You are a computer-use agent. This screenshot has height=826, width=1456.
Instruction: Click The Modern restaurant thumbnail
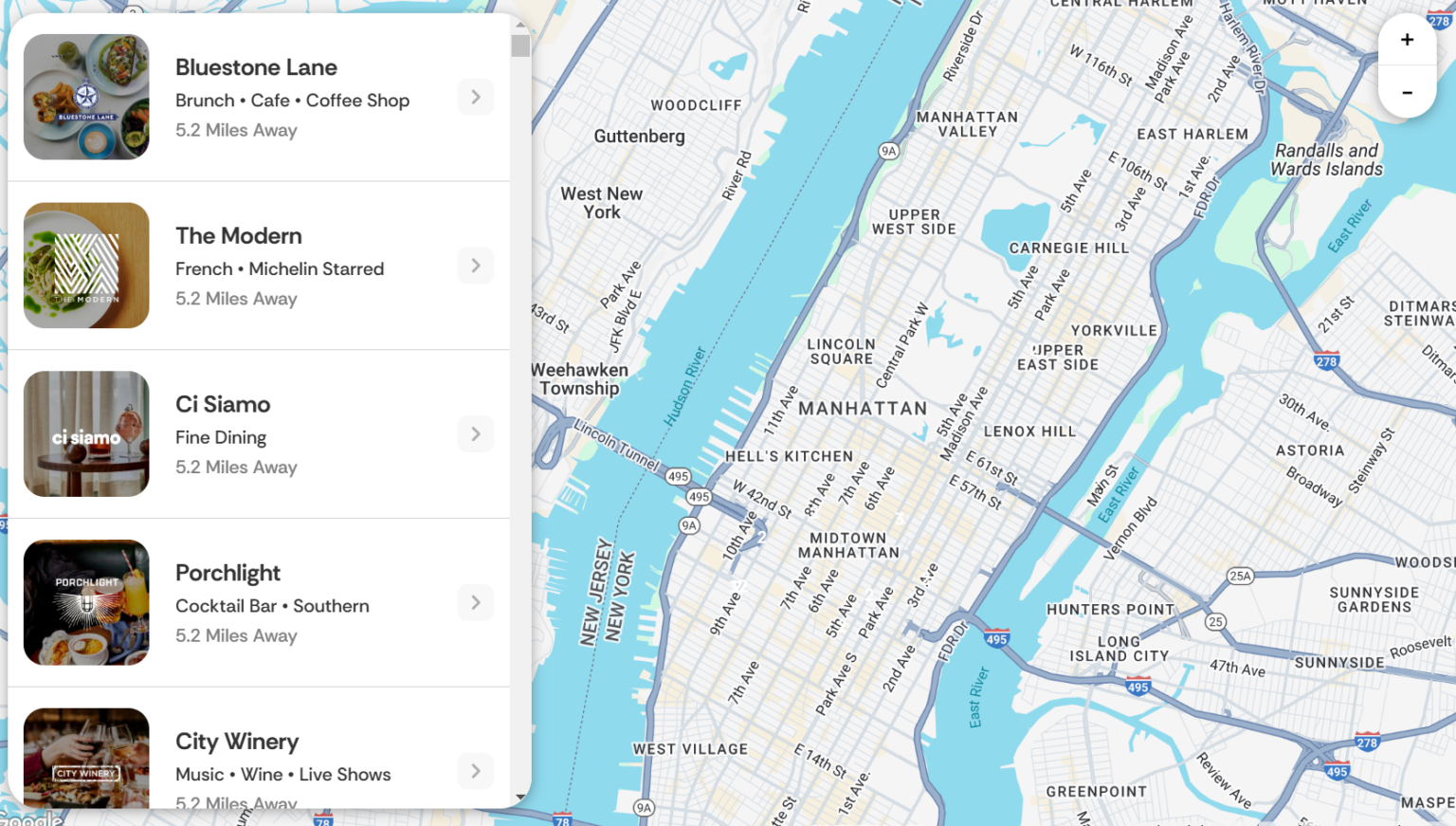pos(86,266)
